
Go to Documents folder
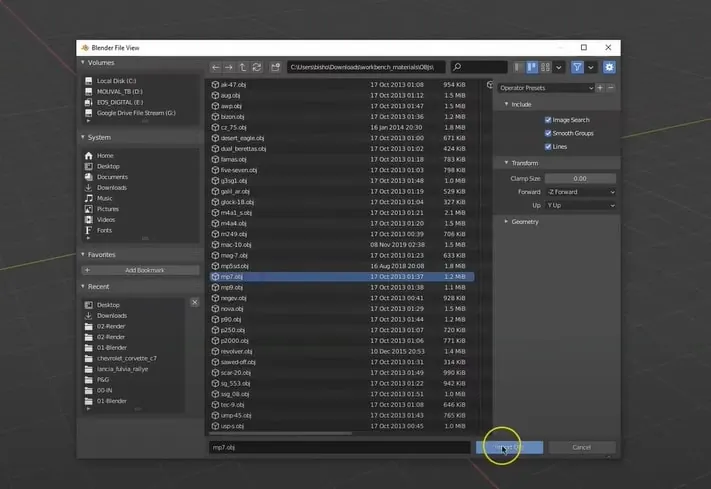140,177
